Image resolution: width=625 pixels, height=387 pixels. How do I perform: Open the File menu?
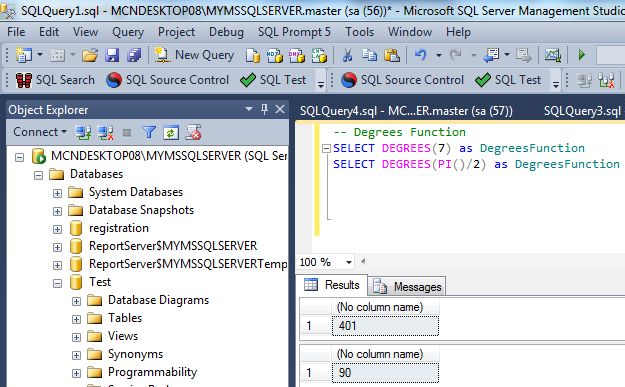16,32
